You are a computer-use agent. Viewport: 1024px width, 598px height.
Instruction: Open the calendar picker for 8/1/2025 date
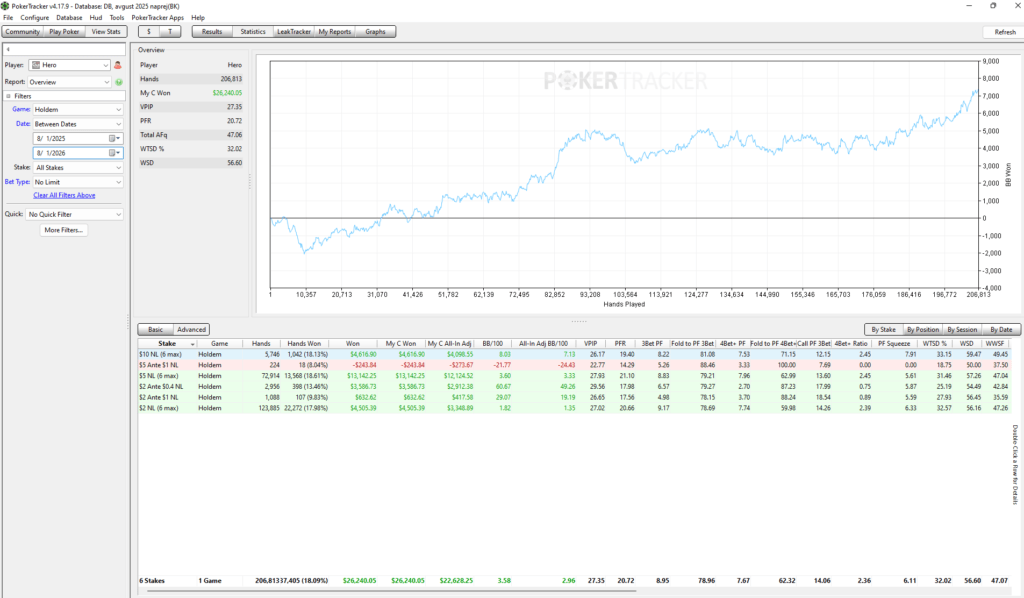point(114,138)
